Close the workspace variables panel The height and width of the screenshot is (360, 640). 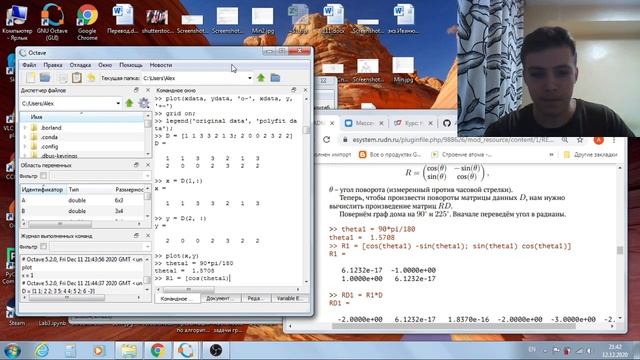[148, 165]
